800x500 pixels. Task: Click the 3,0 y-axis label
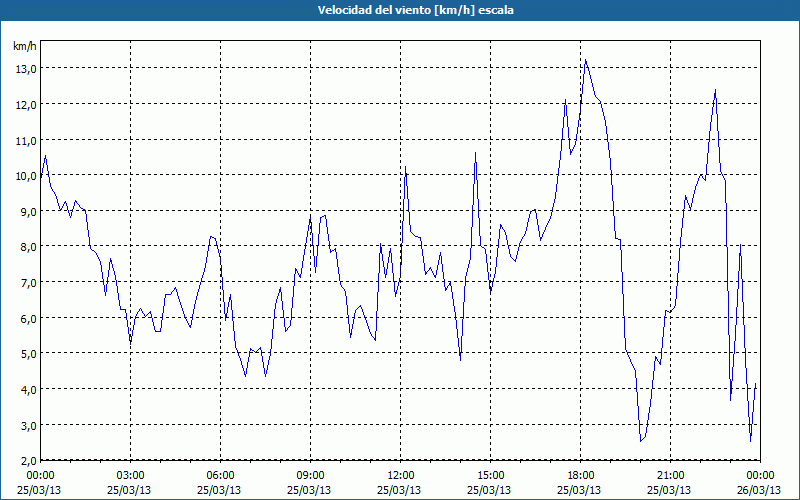[x=28, y=425]
